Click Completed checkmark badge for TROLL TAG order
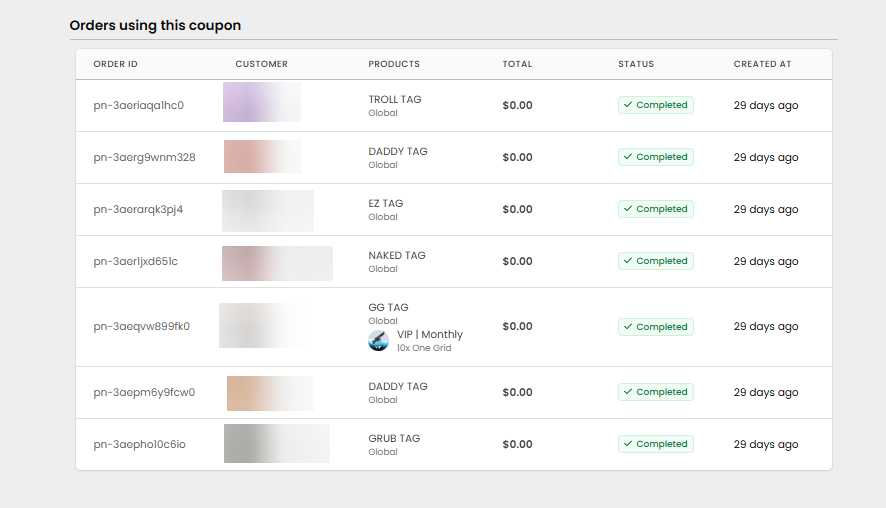886x508 pixels. 655,105
